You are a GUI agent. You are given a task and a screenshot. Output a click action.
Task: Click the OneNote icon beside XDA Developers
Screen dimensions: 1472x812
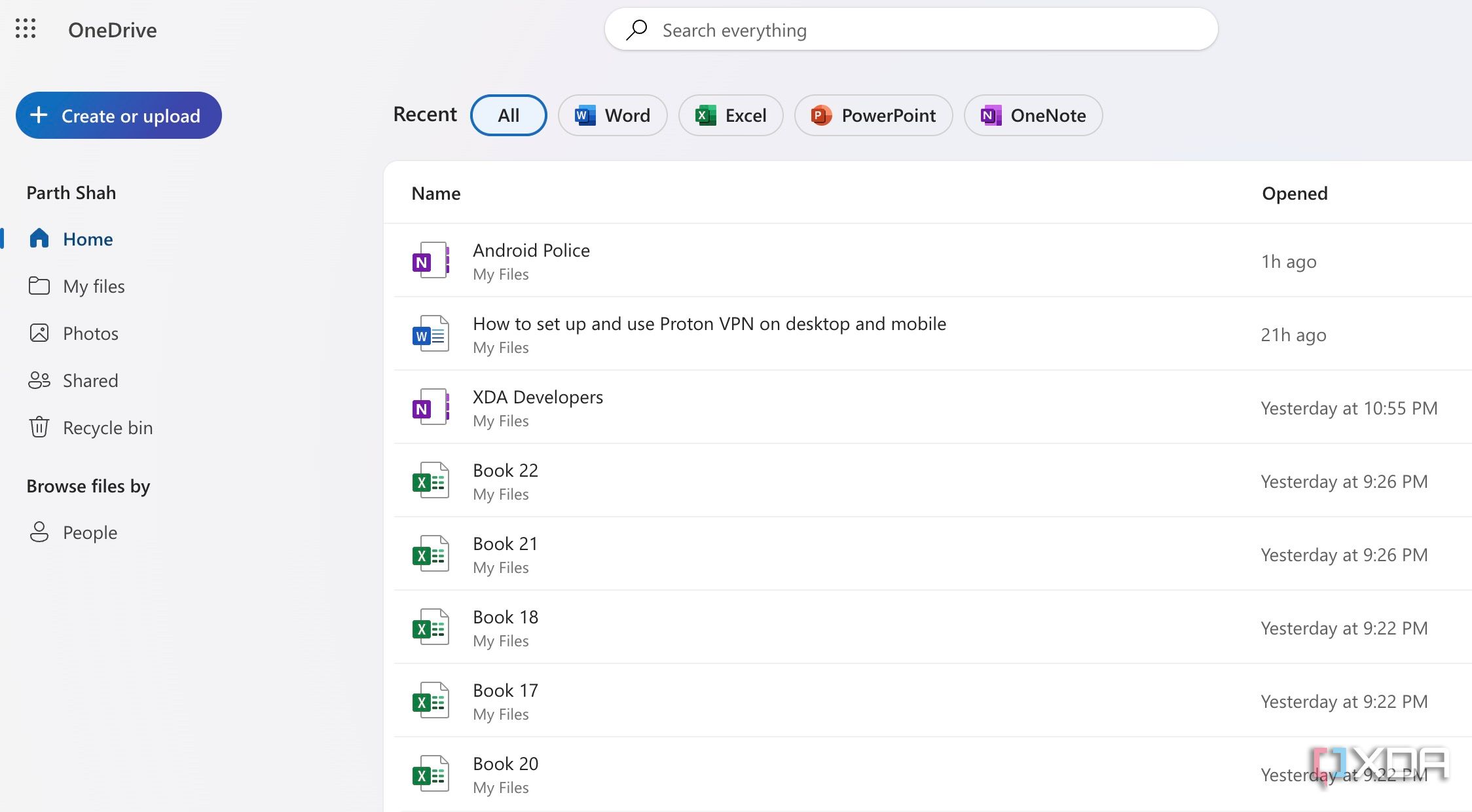pyautogui.click(x=430, y=407)
